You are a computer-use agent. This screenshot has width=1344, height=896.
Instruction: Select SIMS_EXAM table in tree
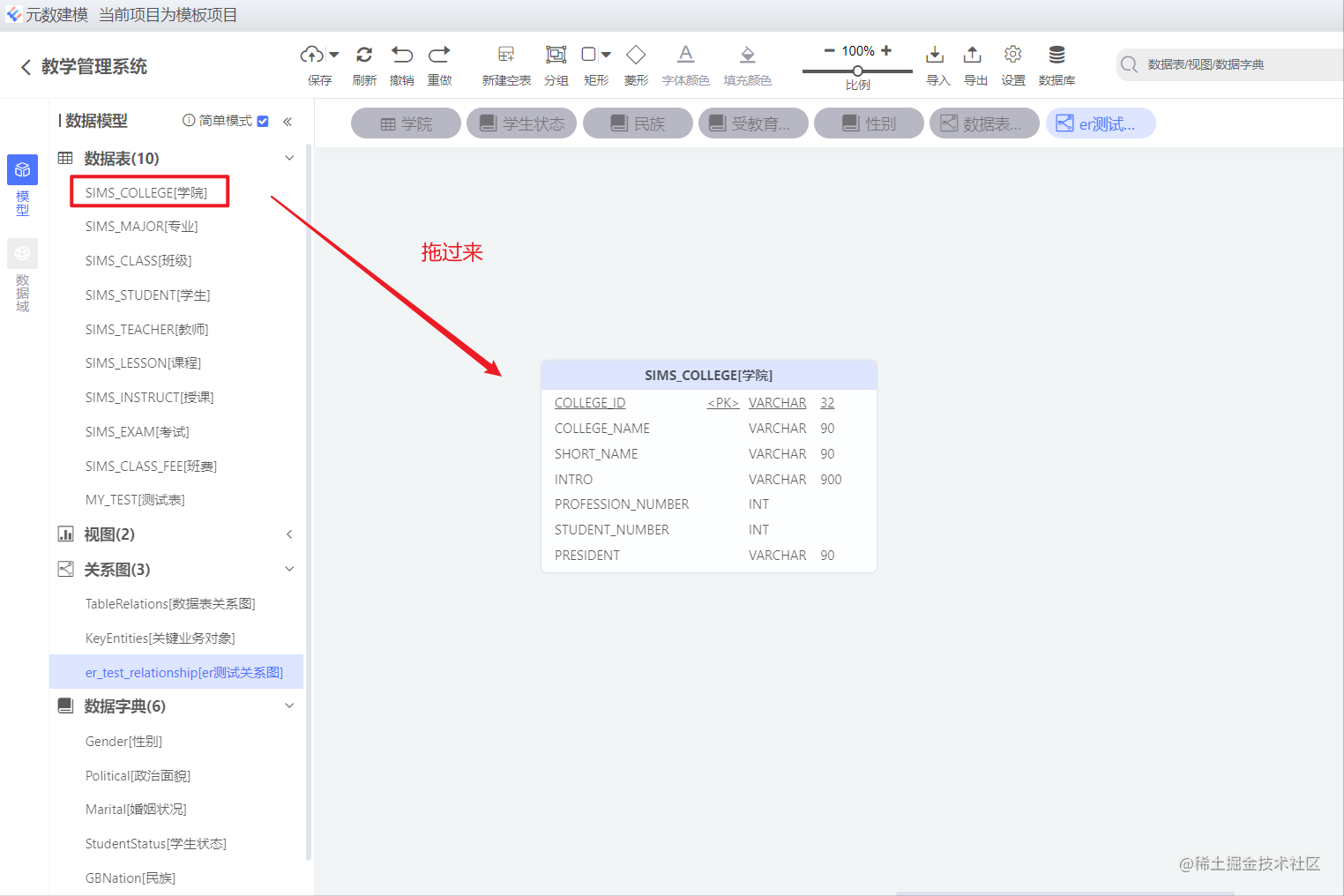(x=137, y=432)
